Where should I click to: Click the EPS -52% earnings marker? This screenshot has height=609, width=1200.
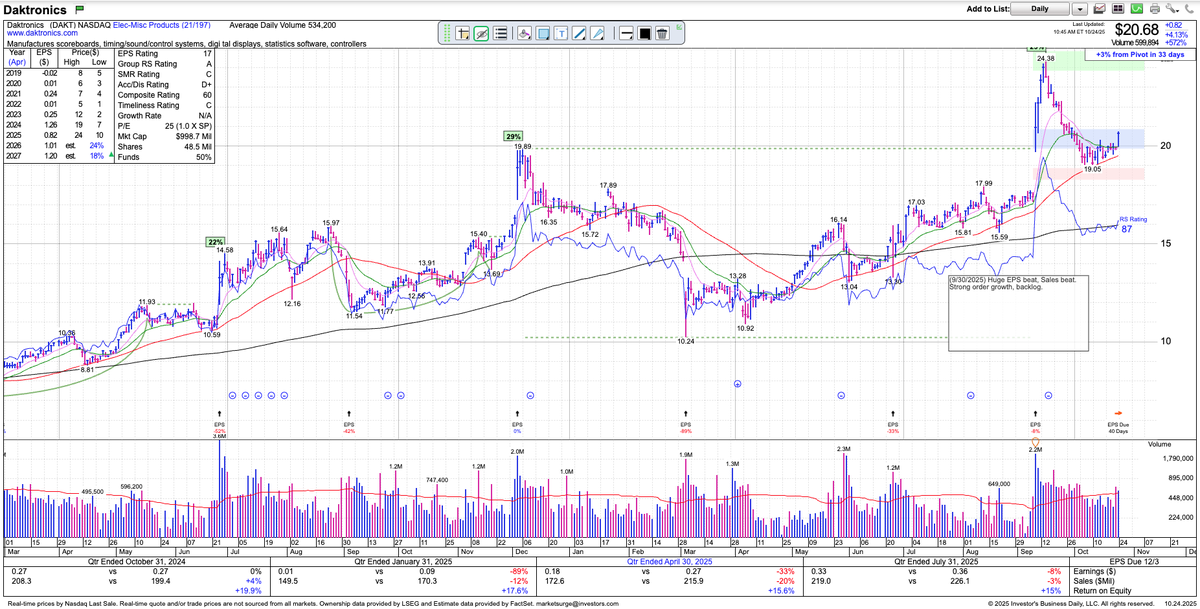(x=219, y=424)
